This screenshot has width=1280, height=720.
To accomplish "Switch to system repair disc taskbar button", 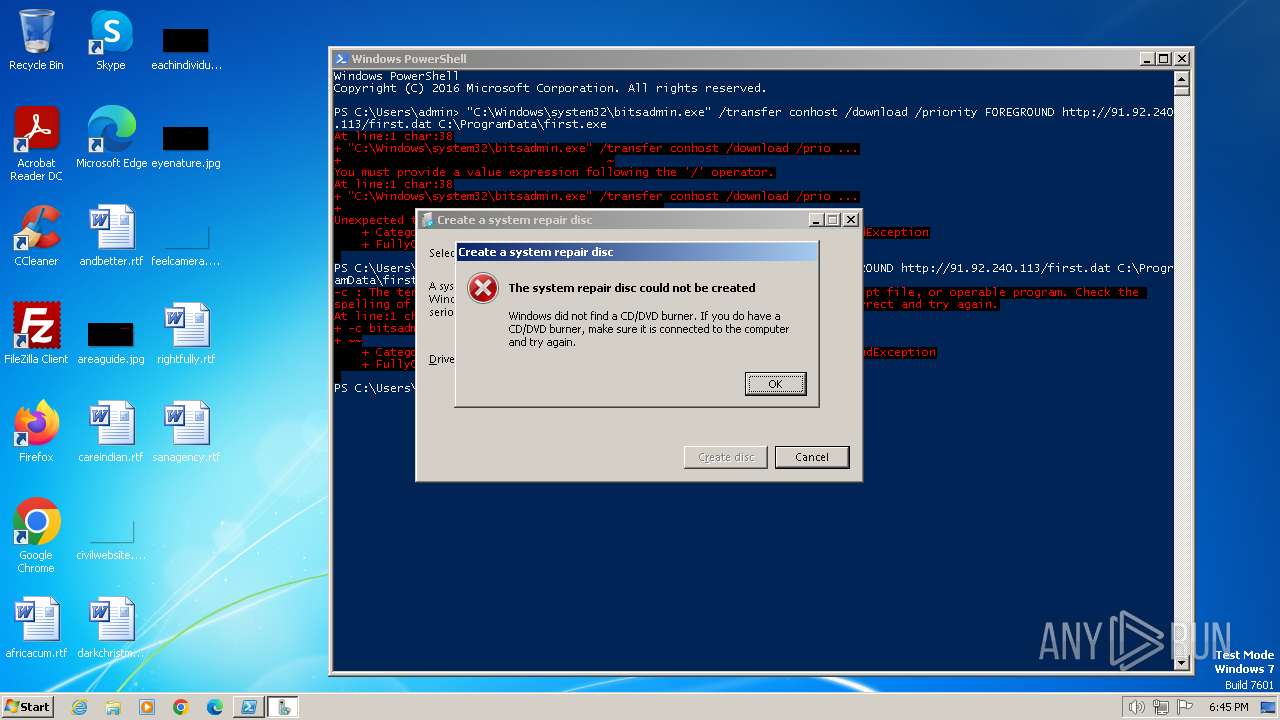I will pyautogui.click(x=283, y=707).
